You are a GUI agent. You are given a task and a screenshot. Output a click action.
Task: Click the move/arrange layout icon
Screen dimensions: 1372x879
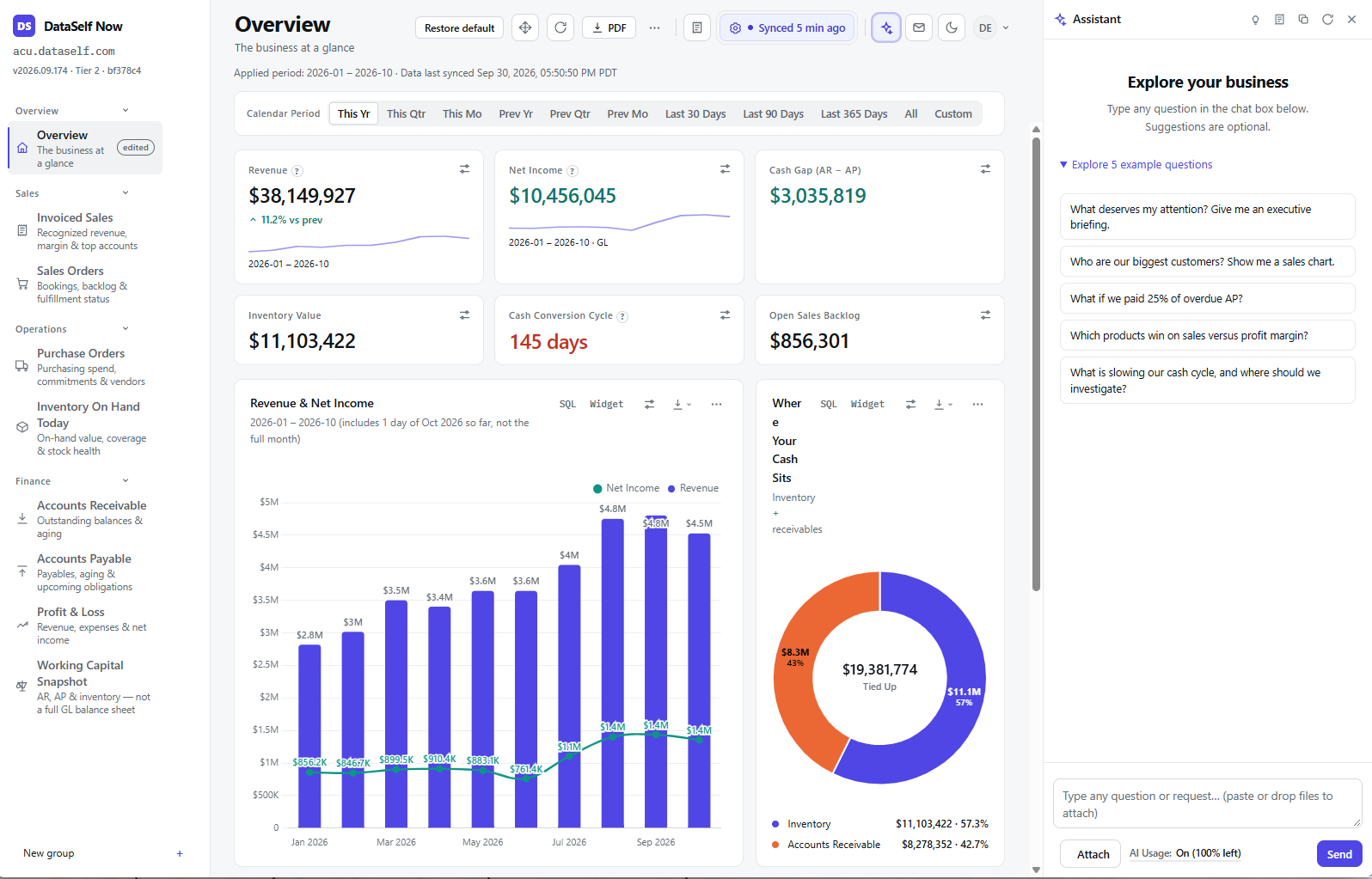pos(525,27)
